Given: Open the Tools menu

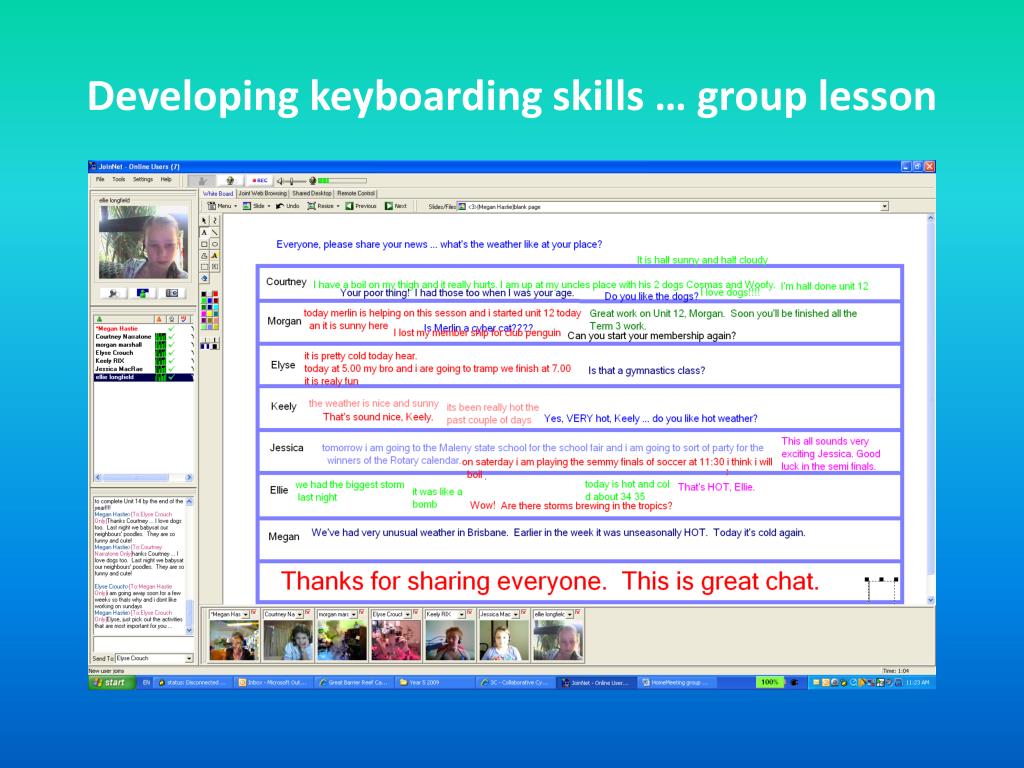Looking at the screenshot, I should click(119, 179).
